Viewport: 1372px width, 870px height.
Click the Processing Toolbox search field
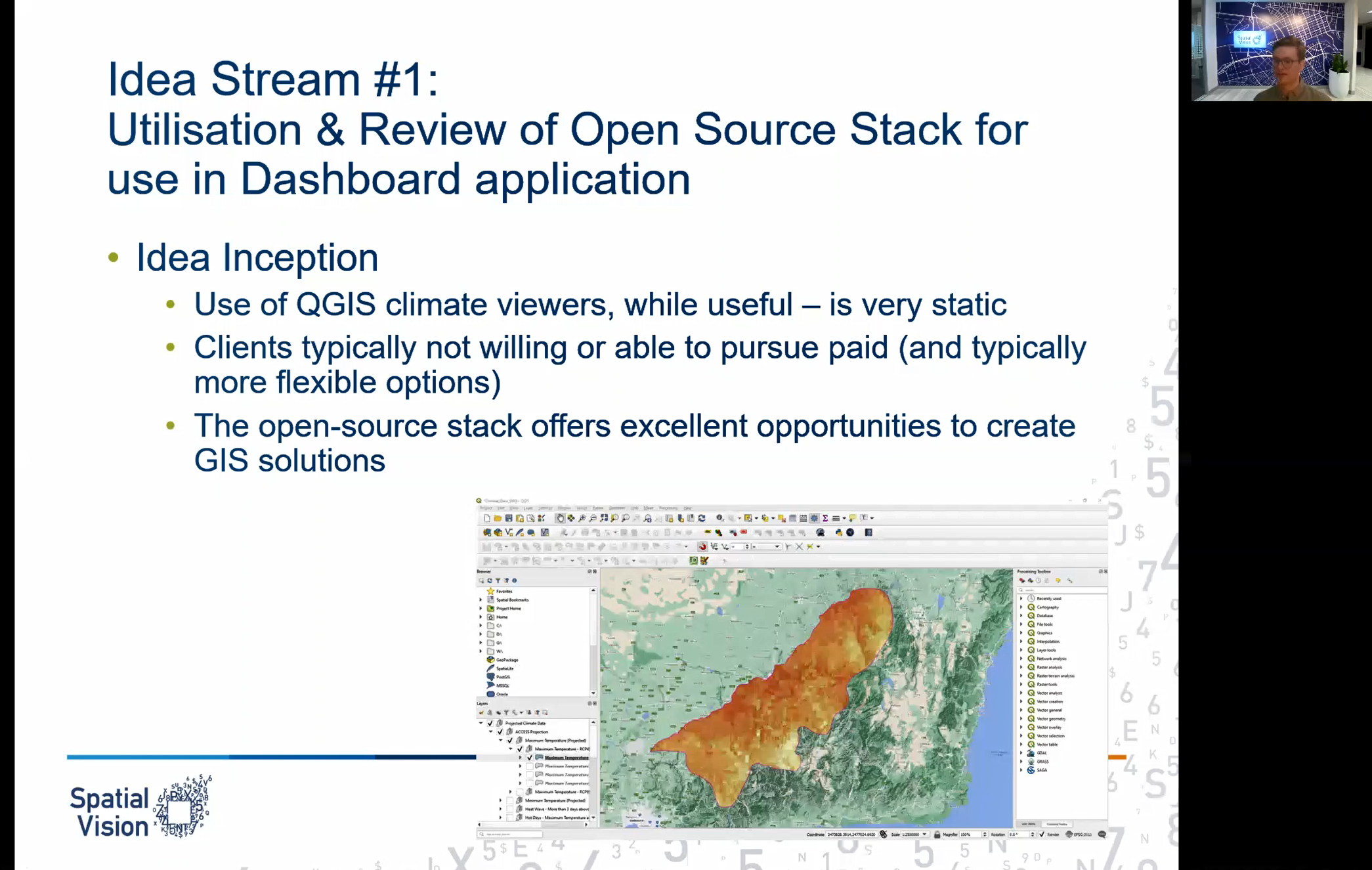pyautogui.click(x=1061, y=590)
